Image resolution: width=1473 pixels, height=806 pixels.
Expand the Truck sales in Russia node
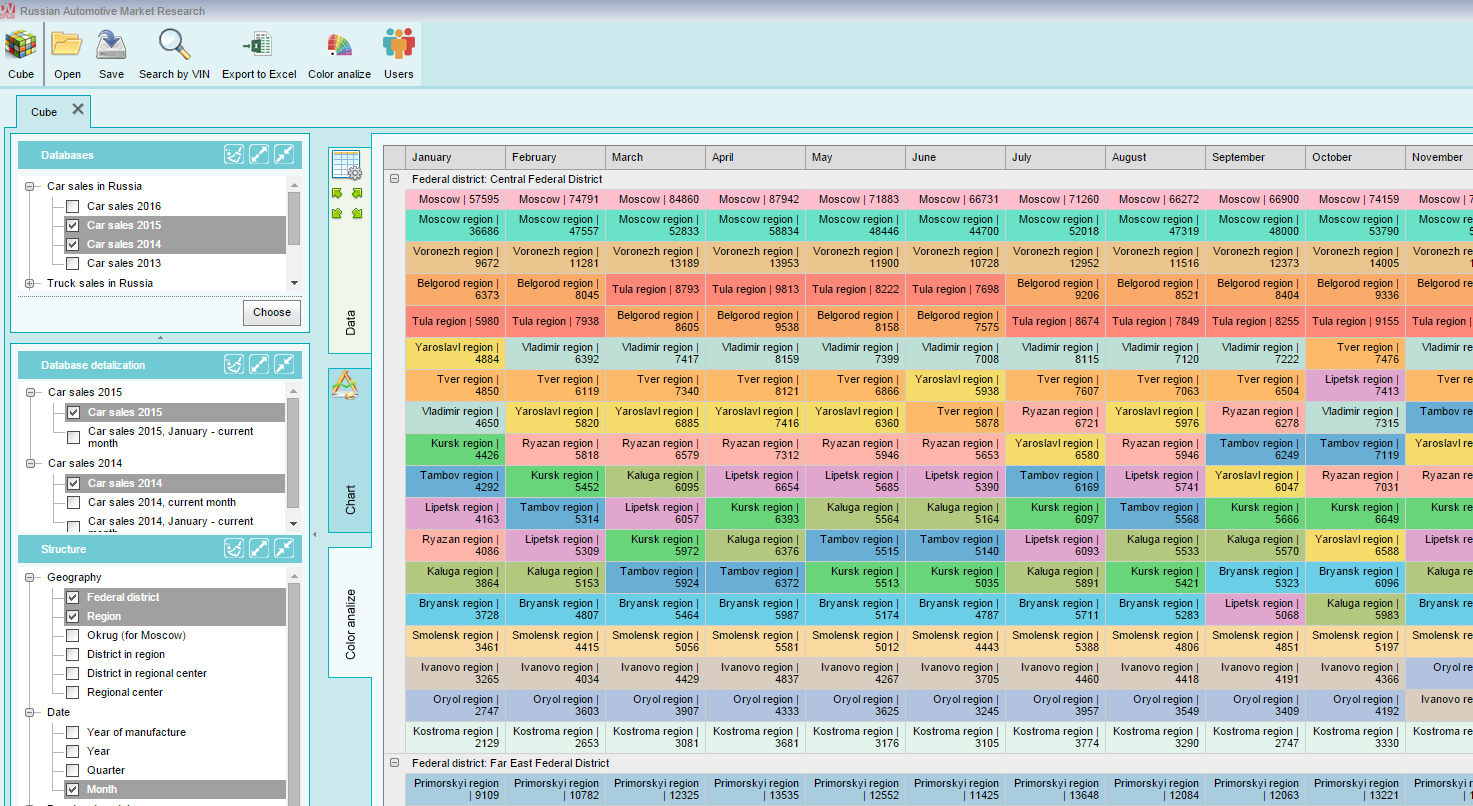coord(30,283)
